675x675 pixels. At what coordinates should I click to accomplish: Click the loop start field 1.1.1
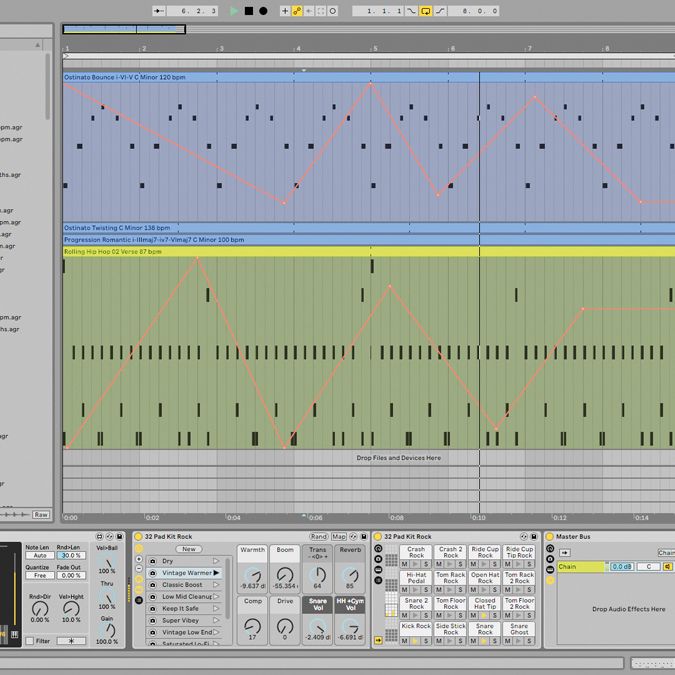[378, 11]
